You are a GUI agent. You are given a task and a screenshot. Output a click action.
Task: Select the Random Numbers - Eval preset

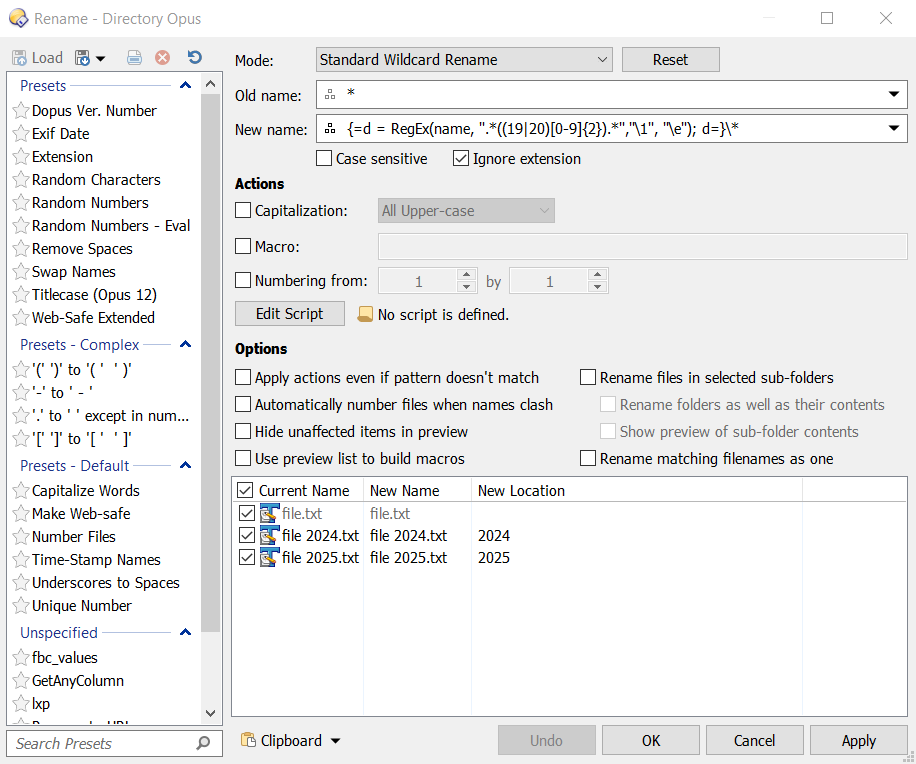111,225
